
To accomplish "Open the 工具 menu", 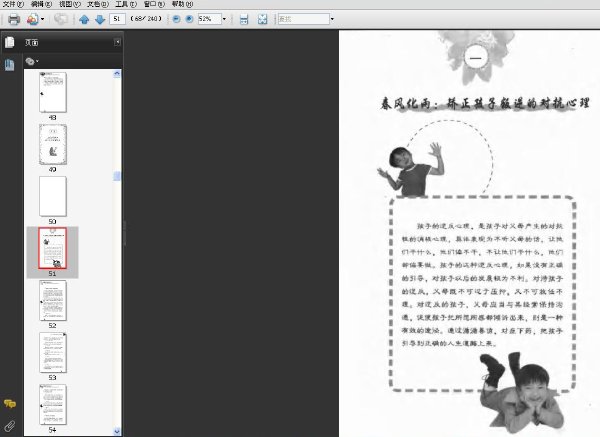I will click(126, 4).
